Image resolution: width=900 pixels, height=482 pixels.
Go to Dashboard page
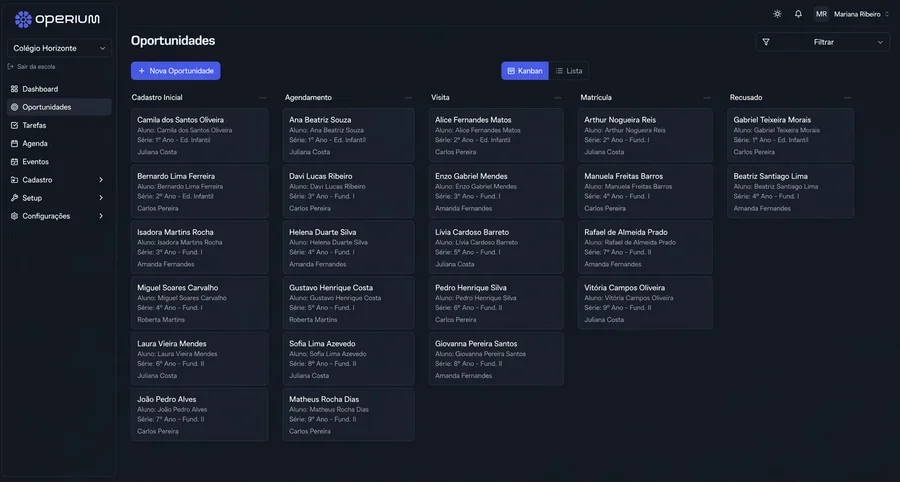pyautogui.click(x=59, y=89)
